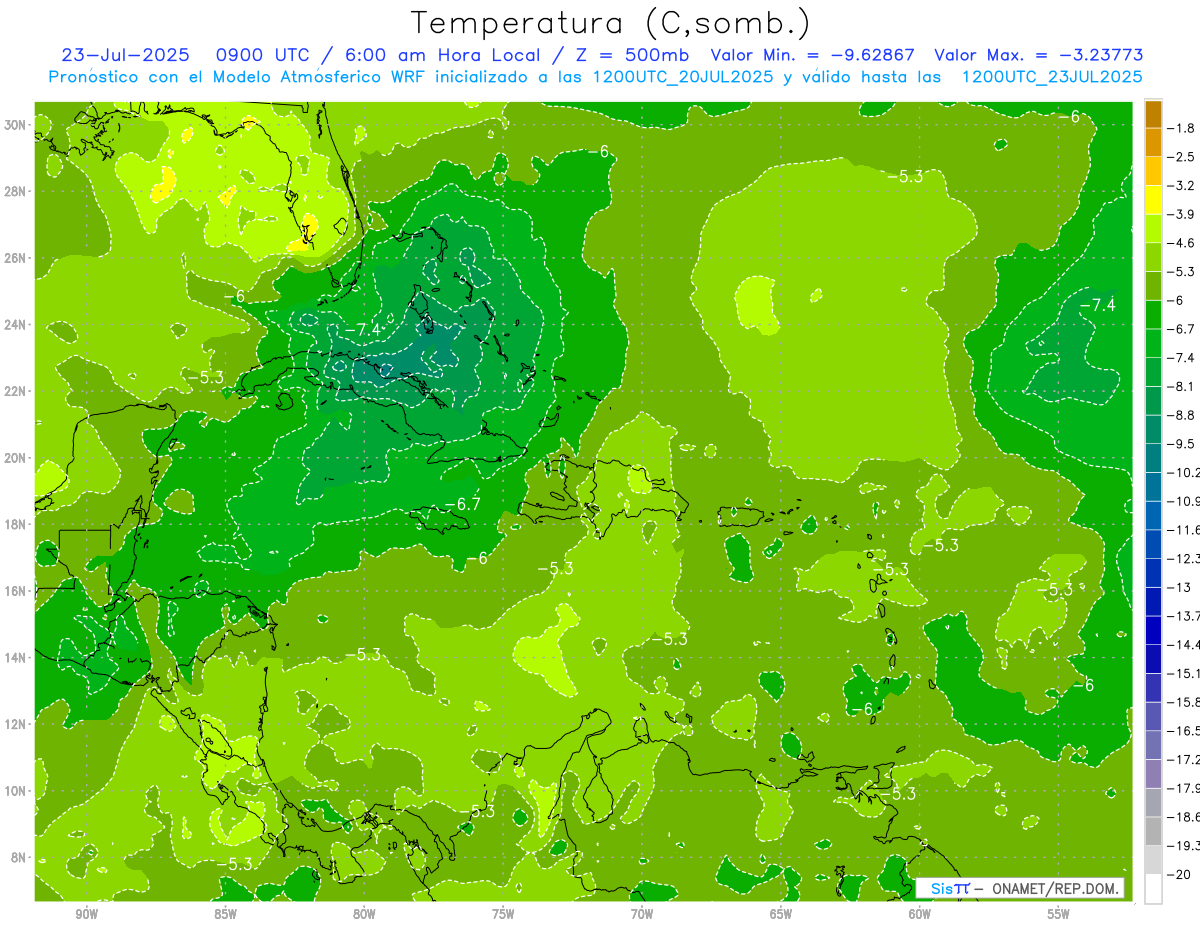Viewport: 1200px width, 927px height.
Task: Pick the legend swatch between -4.6 and -5.3
Action: pos(1153,257)
